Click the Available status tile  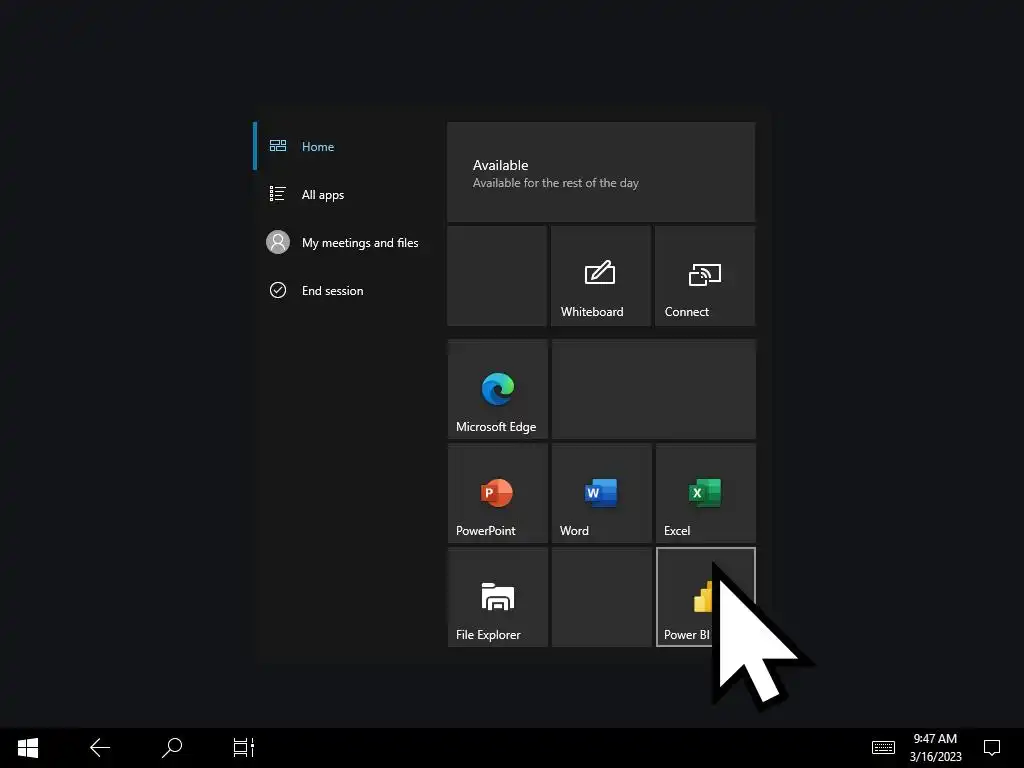(601, 172)
